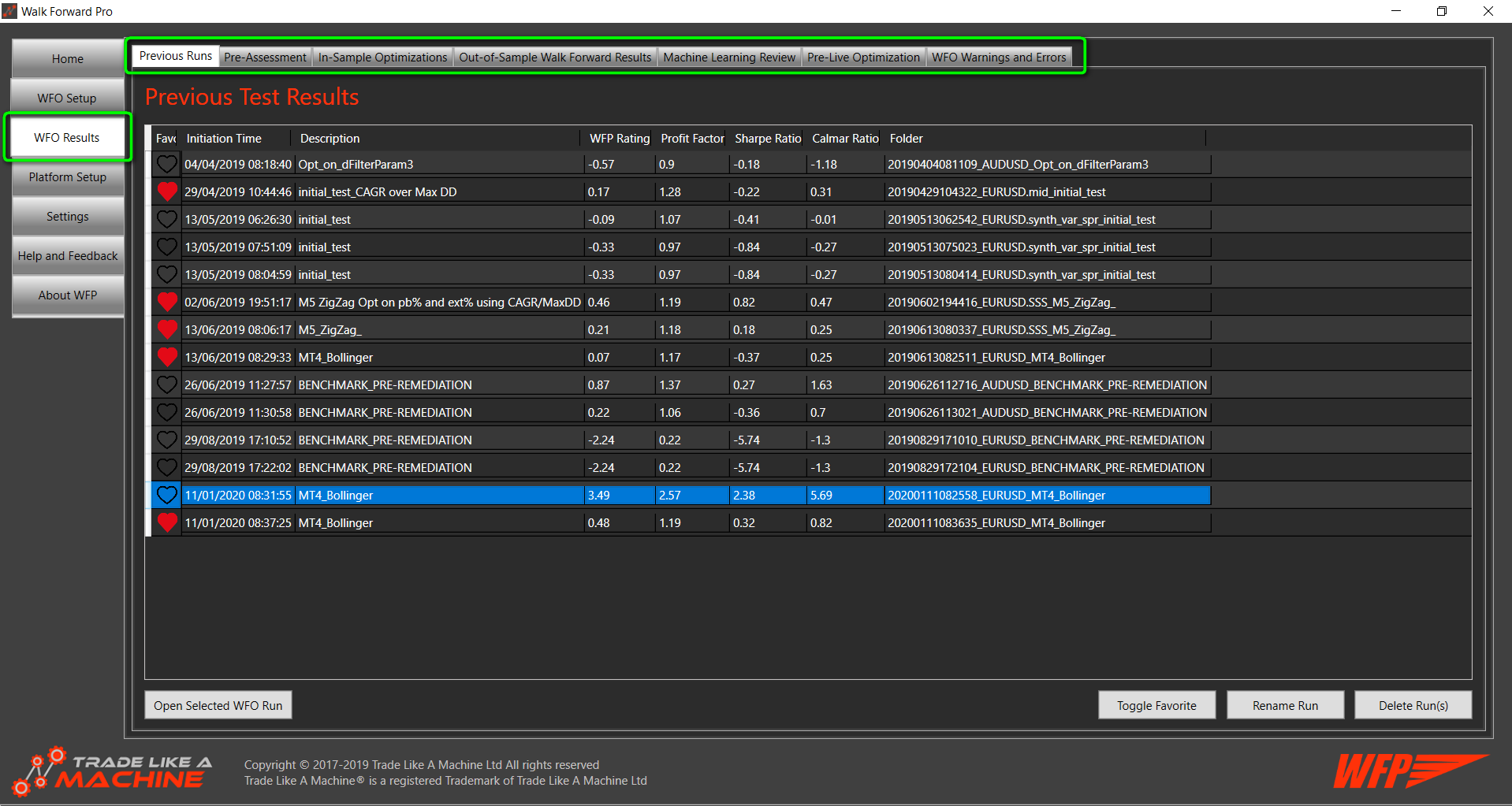The height and width of the screenshot is (806, 1512).
Task: Select WFO Results sidebar button
Action: pos(67,138)
